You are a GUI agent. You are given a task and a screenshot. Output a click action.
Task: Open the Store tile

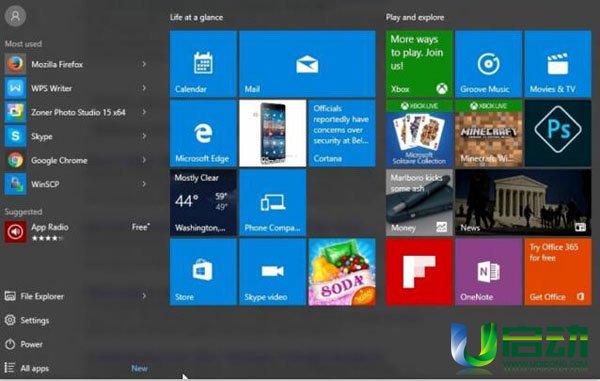[x=203, y=272]
